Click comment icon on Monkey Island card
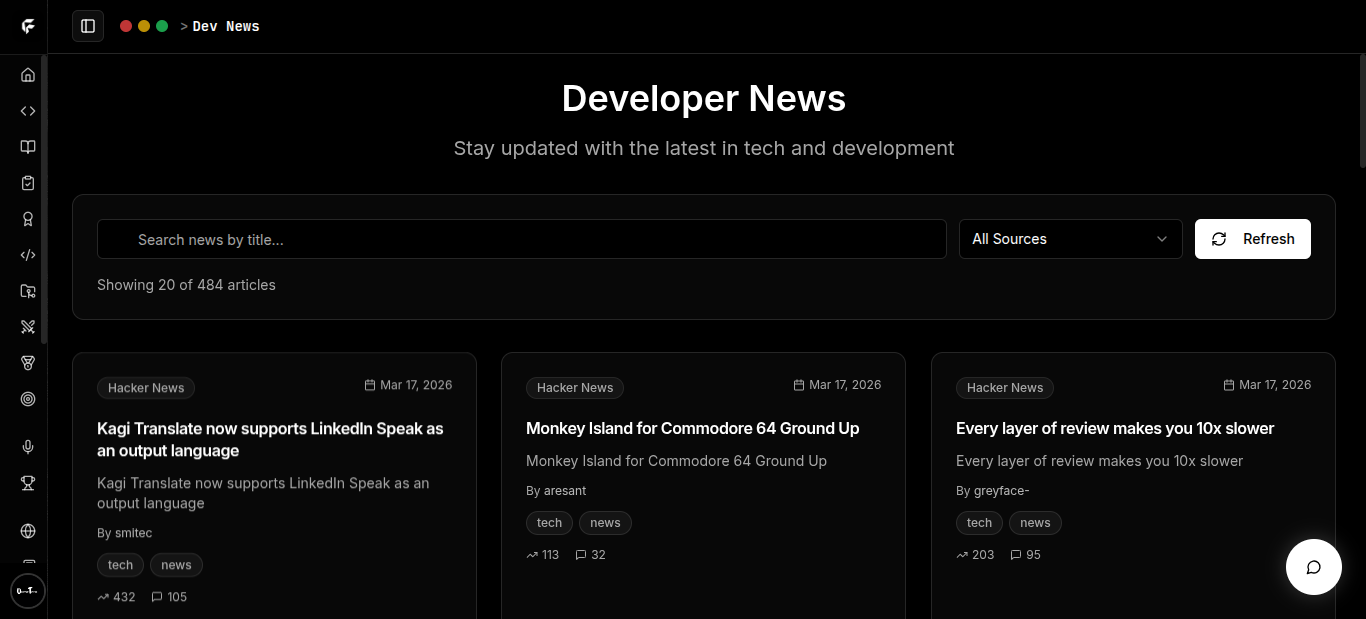This screenshot has width=1366, height=619. [x=581, y=555]
